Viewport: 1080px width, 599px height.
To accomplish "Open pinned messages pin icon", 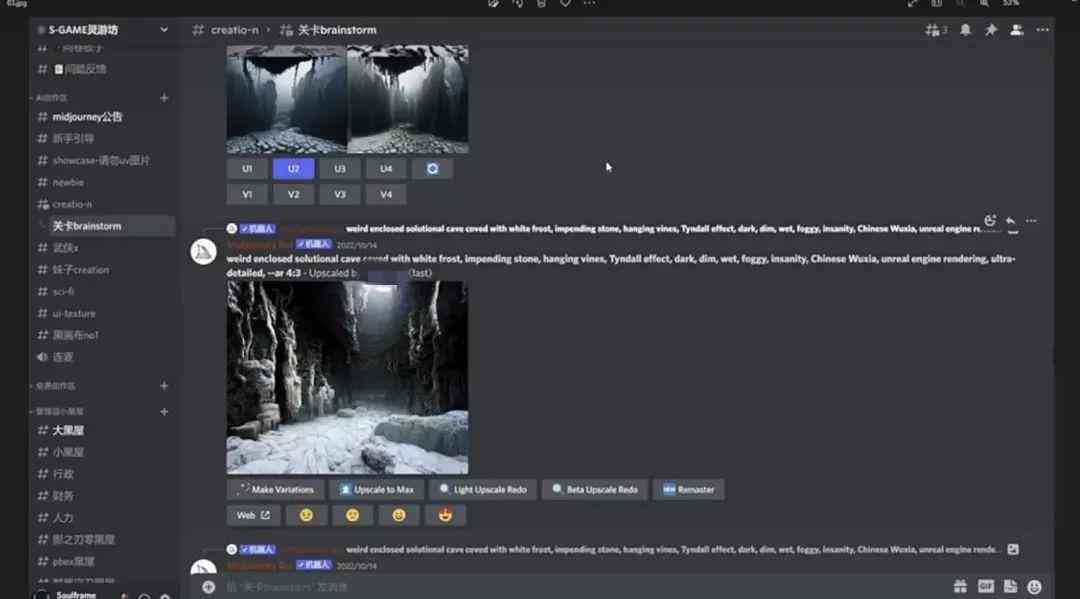I will pyautogui.click(x=990, y=30).
